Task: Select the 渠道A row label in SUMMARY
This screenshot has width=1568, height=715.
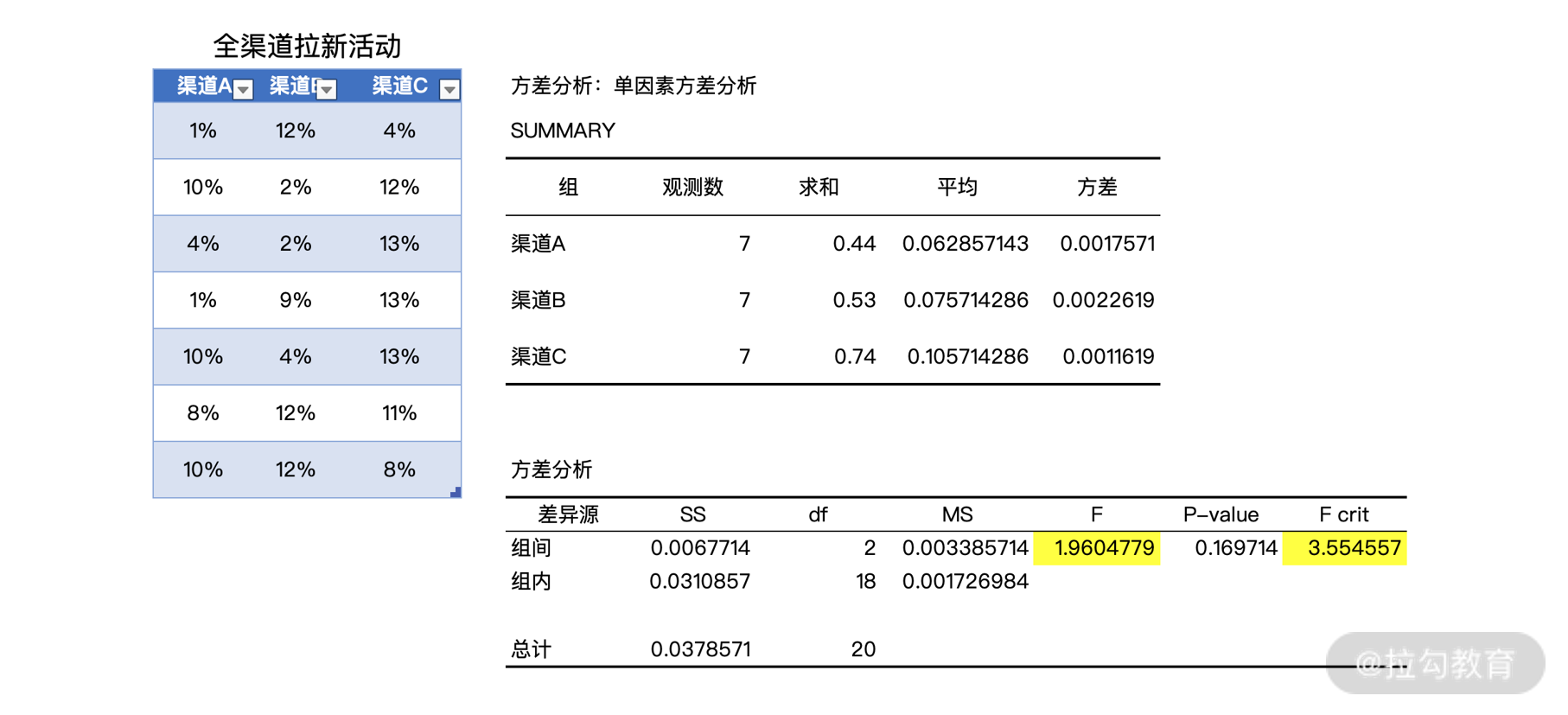Action: pyautogui.click(x=539, y=244)
